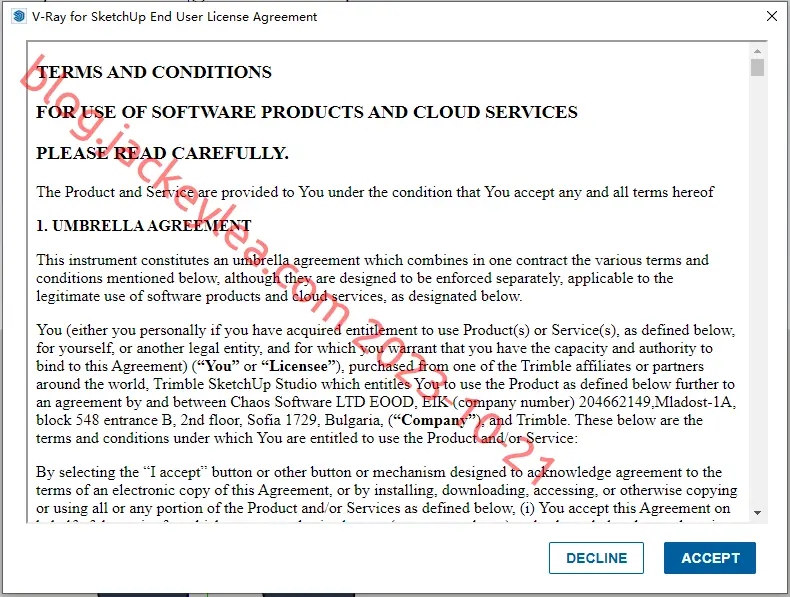Decline the license agreement
This screenshot has width=790, height=597.
[596, 558]
